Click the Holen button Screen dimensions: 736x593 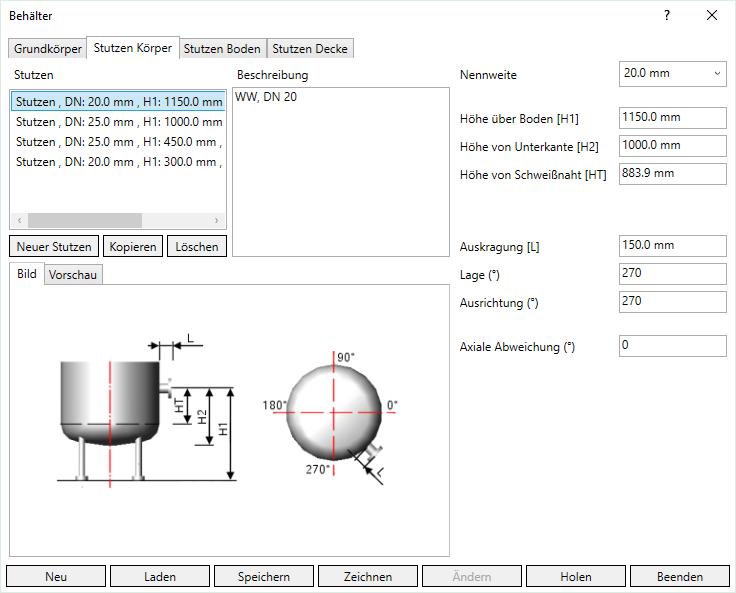pos(575,576)
